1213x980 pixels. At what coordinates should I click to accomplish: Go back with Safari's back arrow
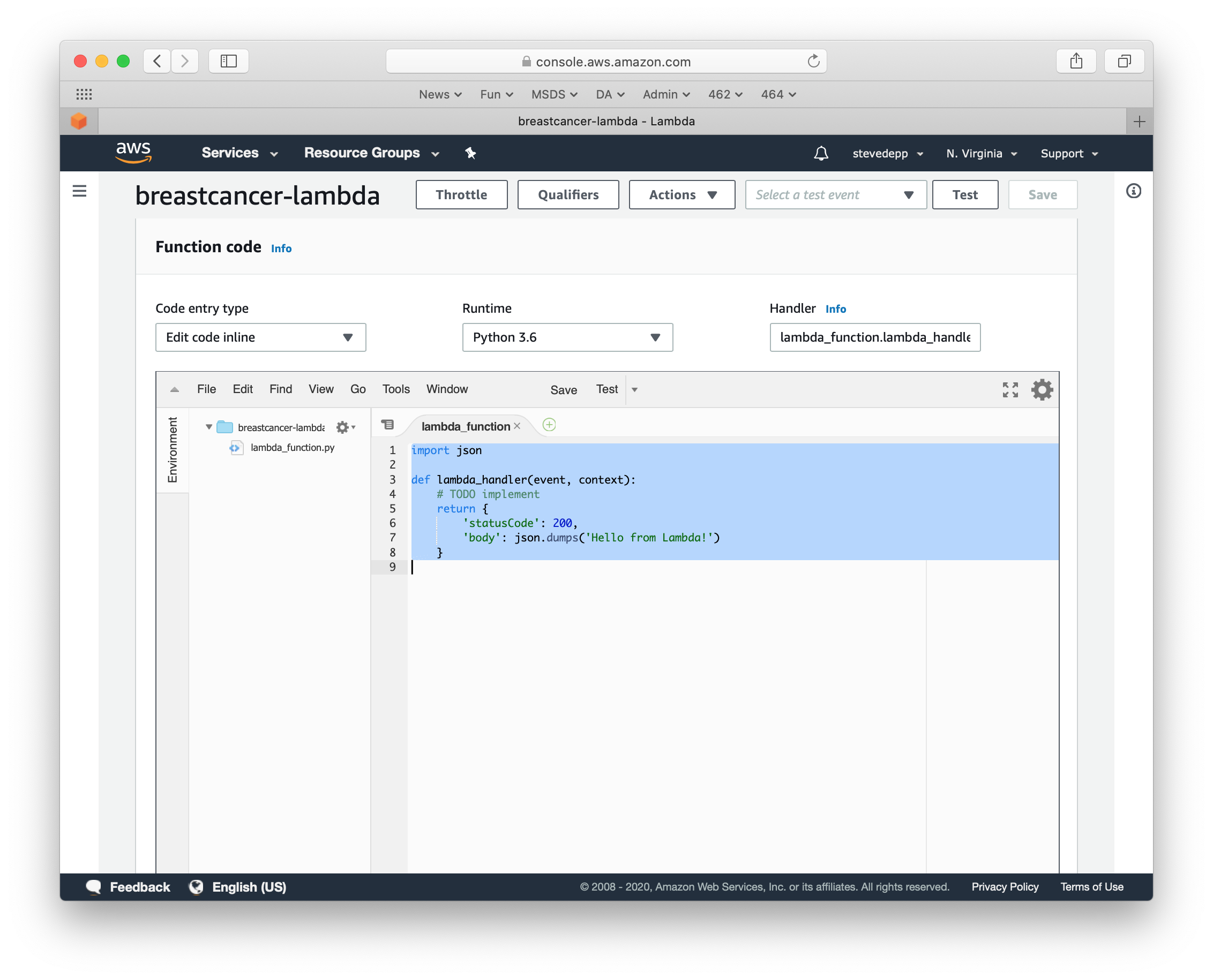click(x=157, y=61)
